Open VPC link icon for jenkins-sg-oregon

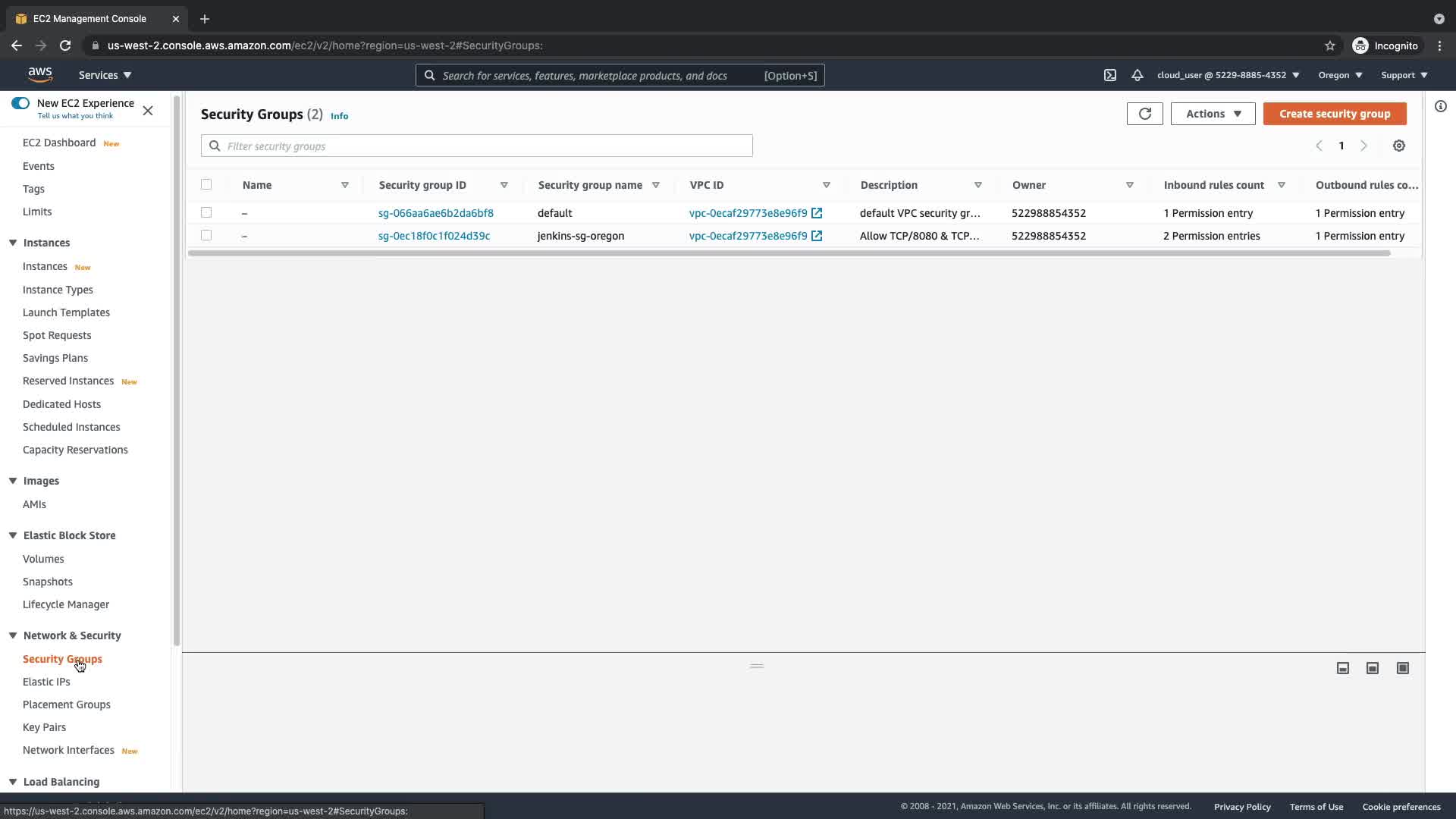pyautogui.click(x=817, y=236)
